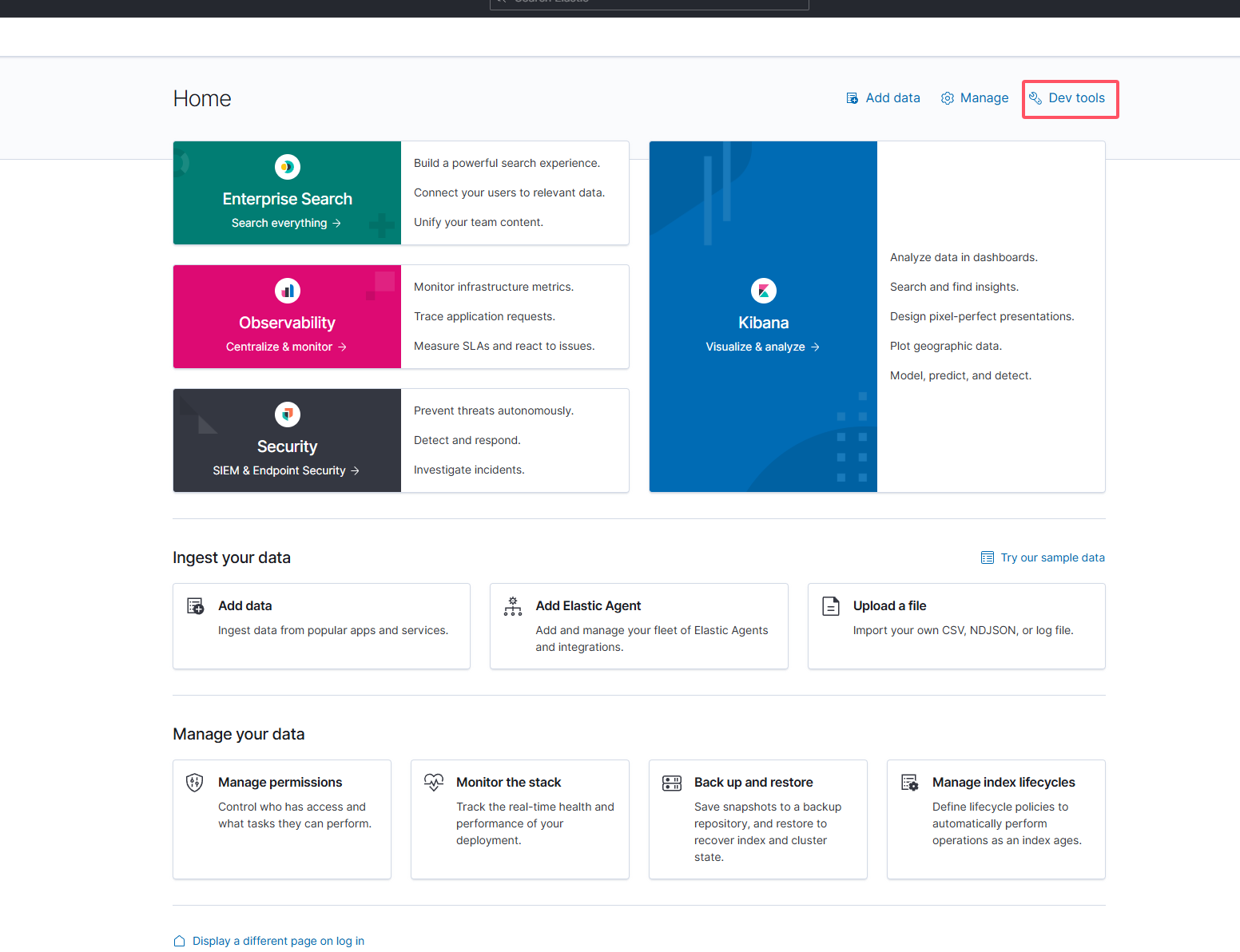Focus the Search Elastic field at top
The width and height of the screenshot is (1240, 952).
pyautogui.click(x=649, y=3)
